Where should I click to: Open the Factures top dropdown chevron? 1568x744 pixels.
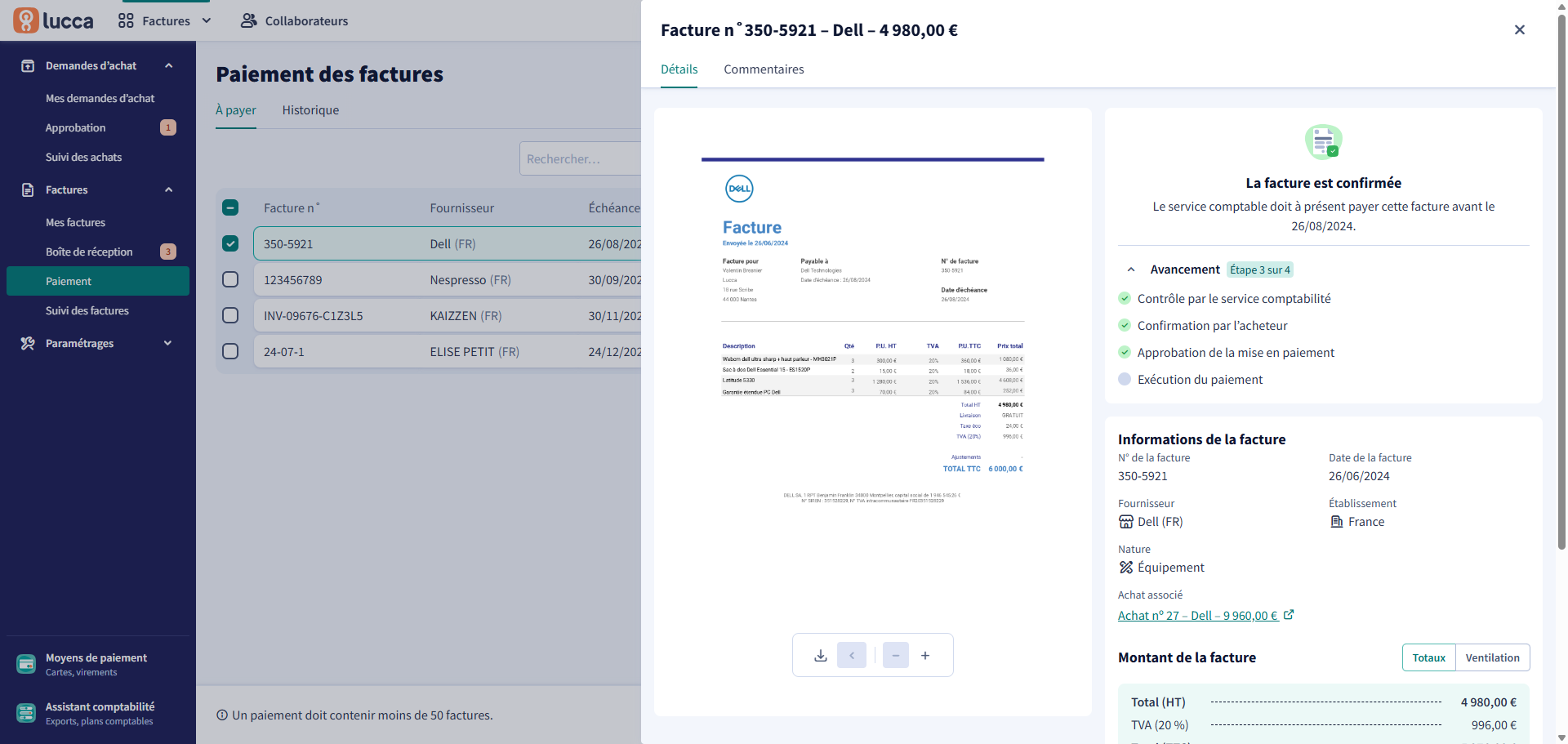point(207,20)
